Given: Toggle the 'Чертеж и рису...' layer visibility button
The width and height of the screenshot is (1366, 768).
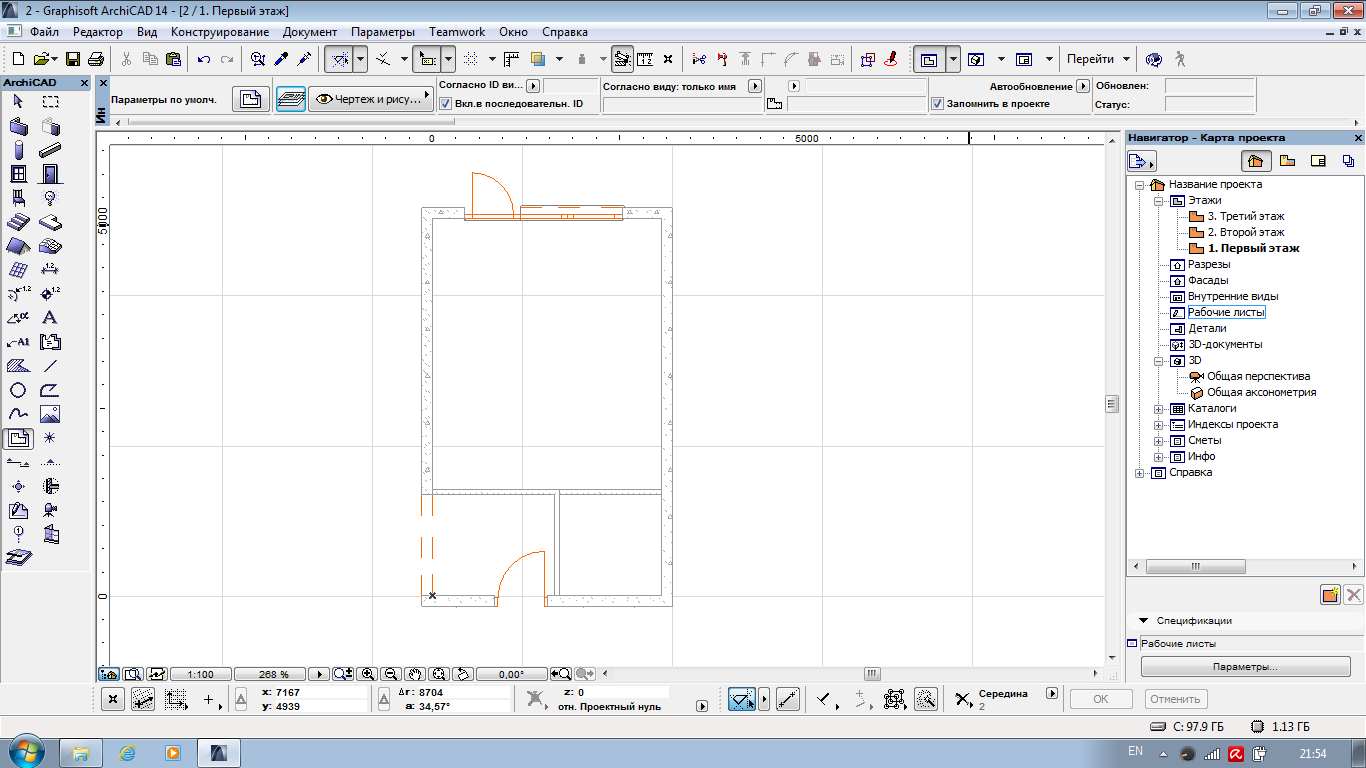Looking at the screenshot, I should tap(368, 99).
